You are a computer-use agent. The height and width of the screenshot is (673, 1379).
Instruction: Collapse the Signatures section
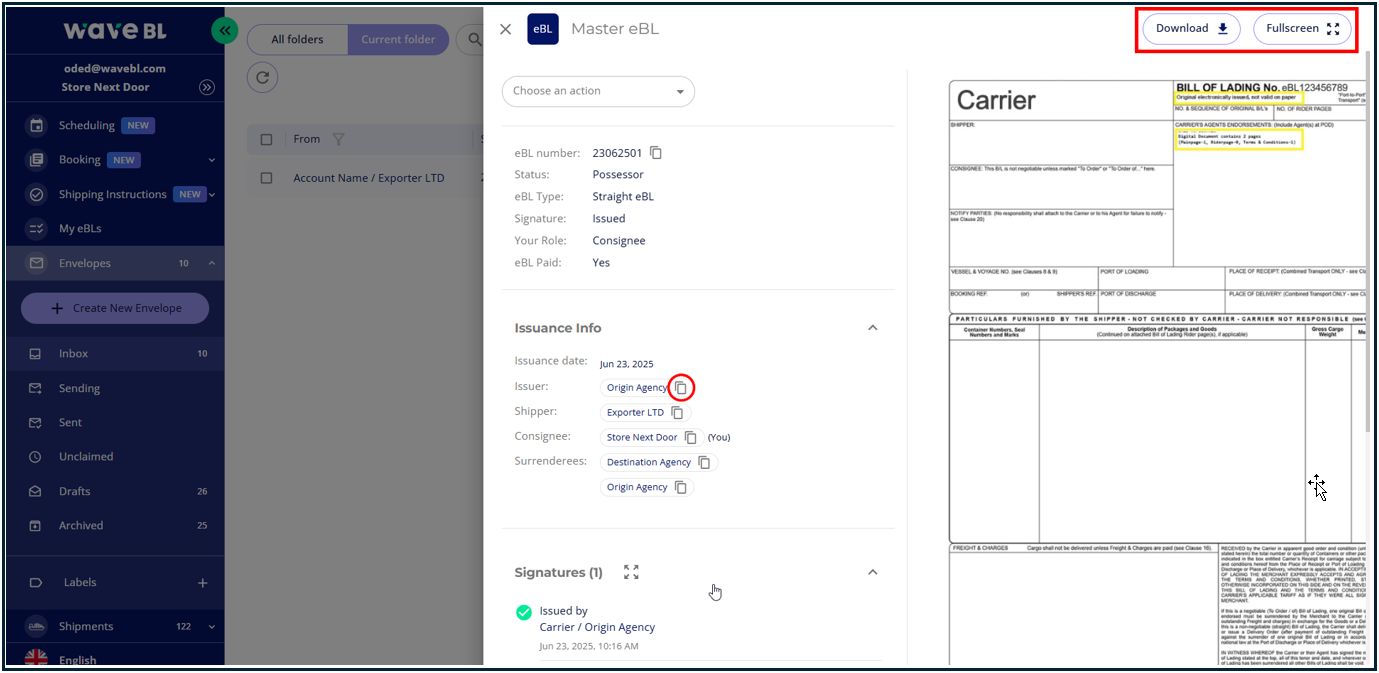872,572
